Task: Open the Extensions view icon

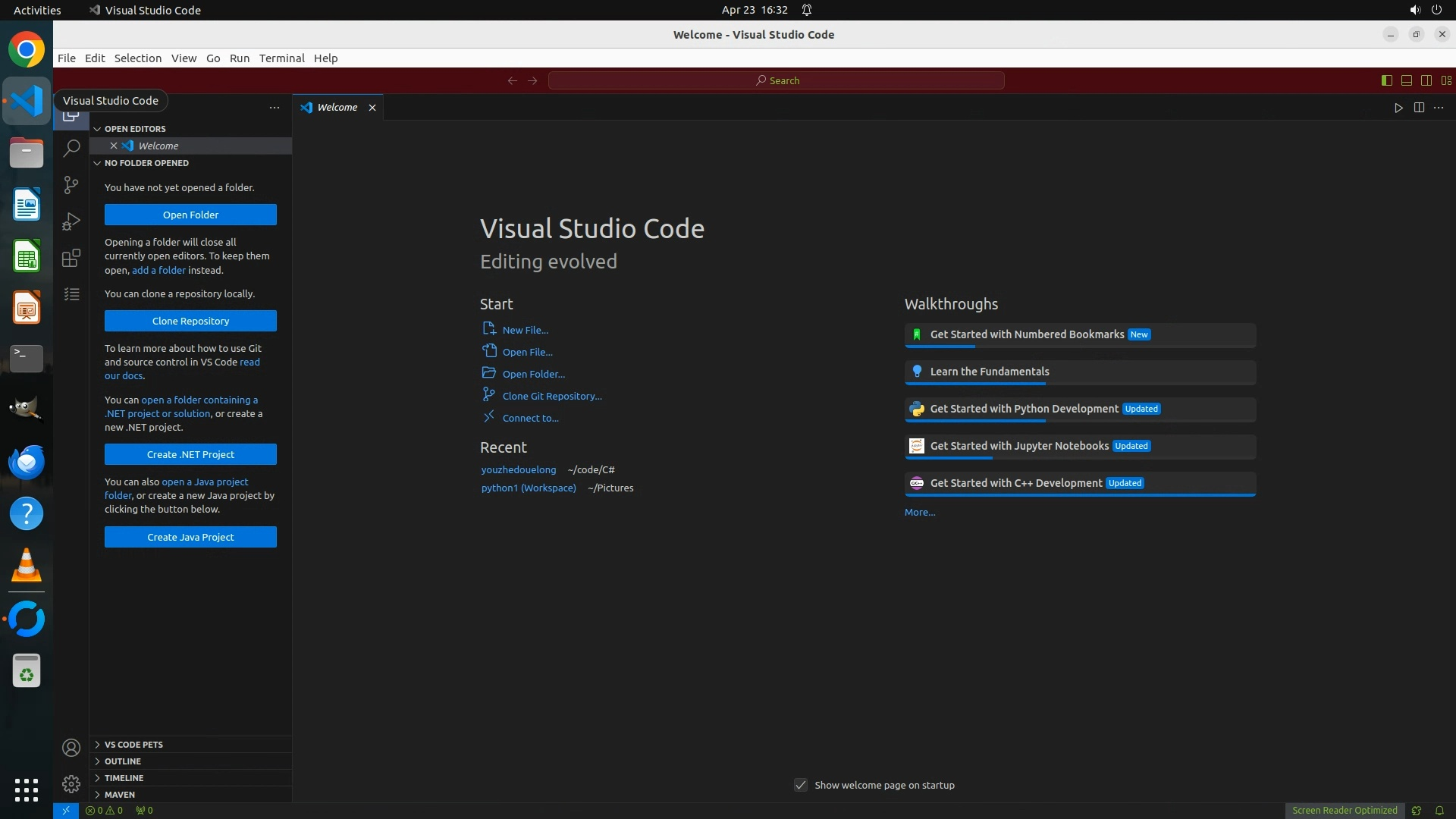Action: click(71, 258)
